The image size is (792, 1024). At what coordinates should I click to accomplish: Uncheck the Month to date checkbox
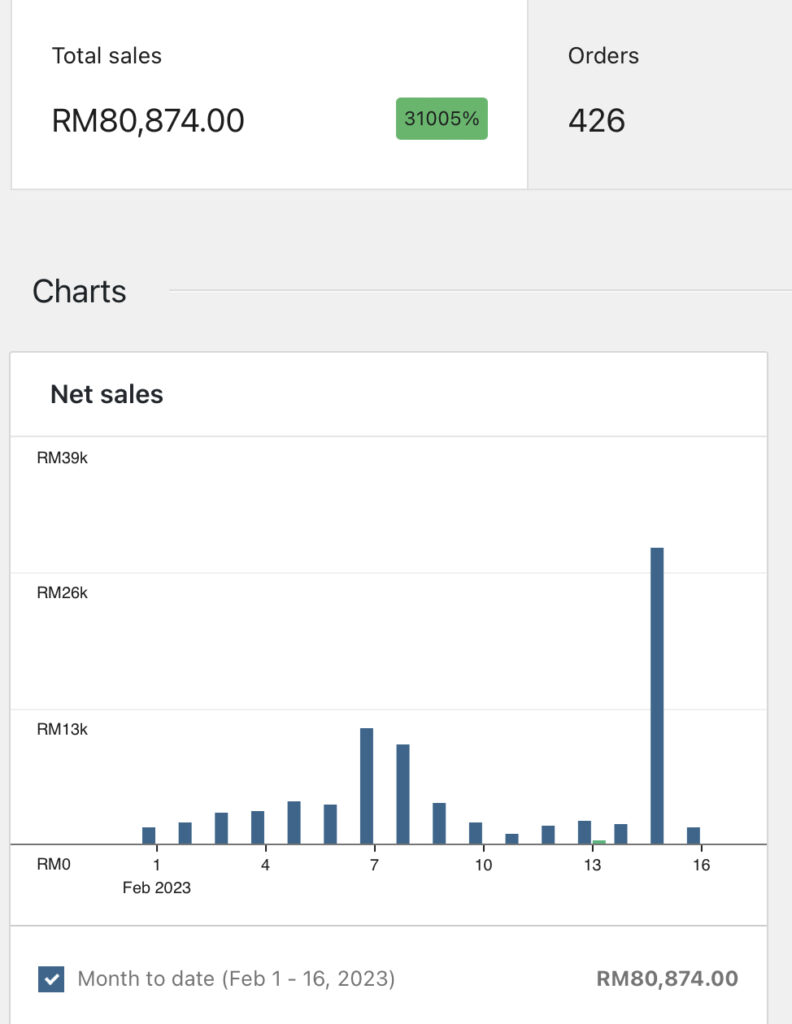tap(51, 979)
